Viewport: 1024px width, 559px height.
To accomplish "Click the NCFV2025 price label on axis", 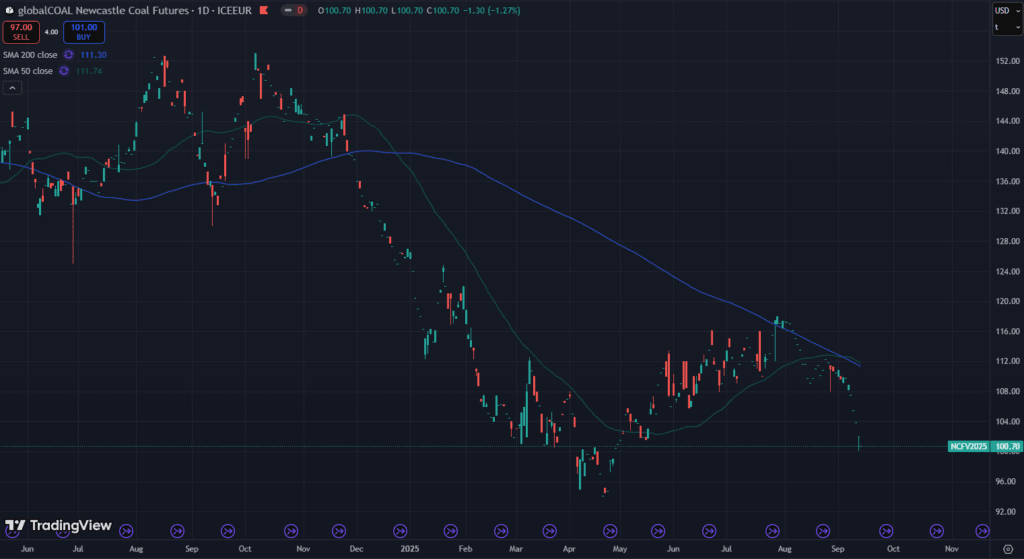I will (x=969, y=446).
